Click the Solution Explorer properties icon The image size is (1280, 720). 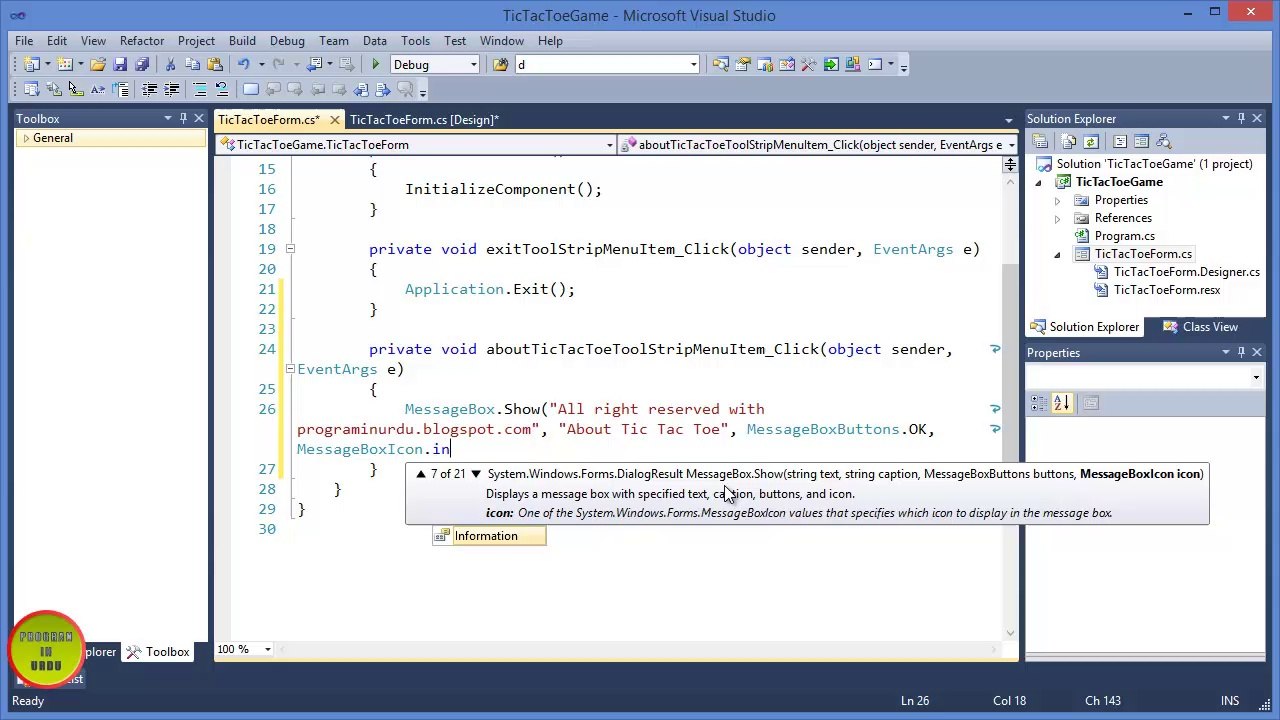pyautogui.click(x=1040, y=142)
